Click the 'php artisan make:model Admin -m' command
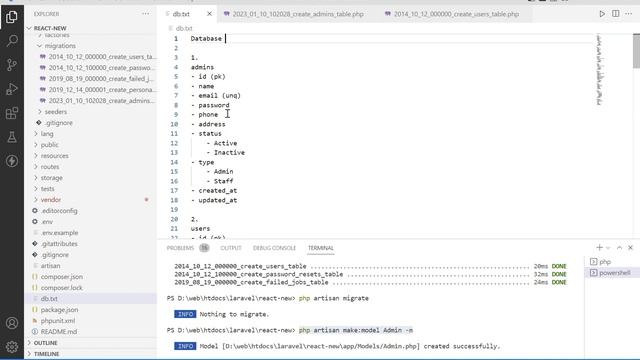640x360 pixels. [356, 330]
